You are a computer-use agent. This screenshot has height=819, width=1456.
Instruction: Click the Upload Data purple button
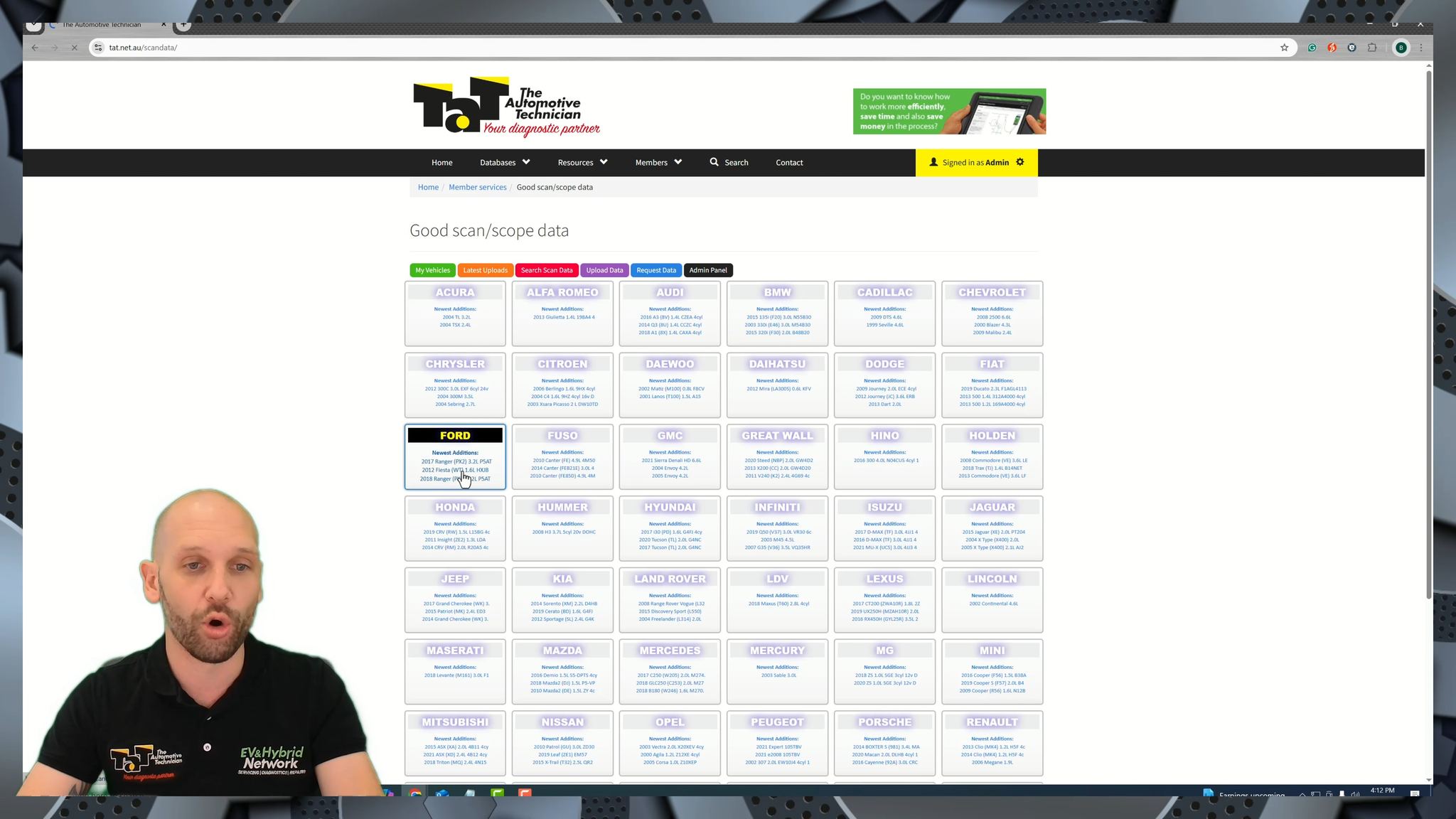pos(604,270)
